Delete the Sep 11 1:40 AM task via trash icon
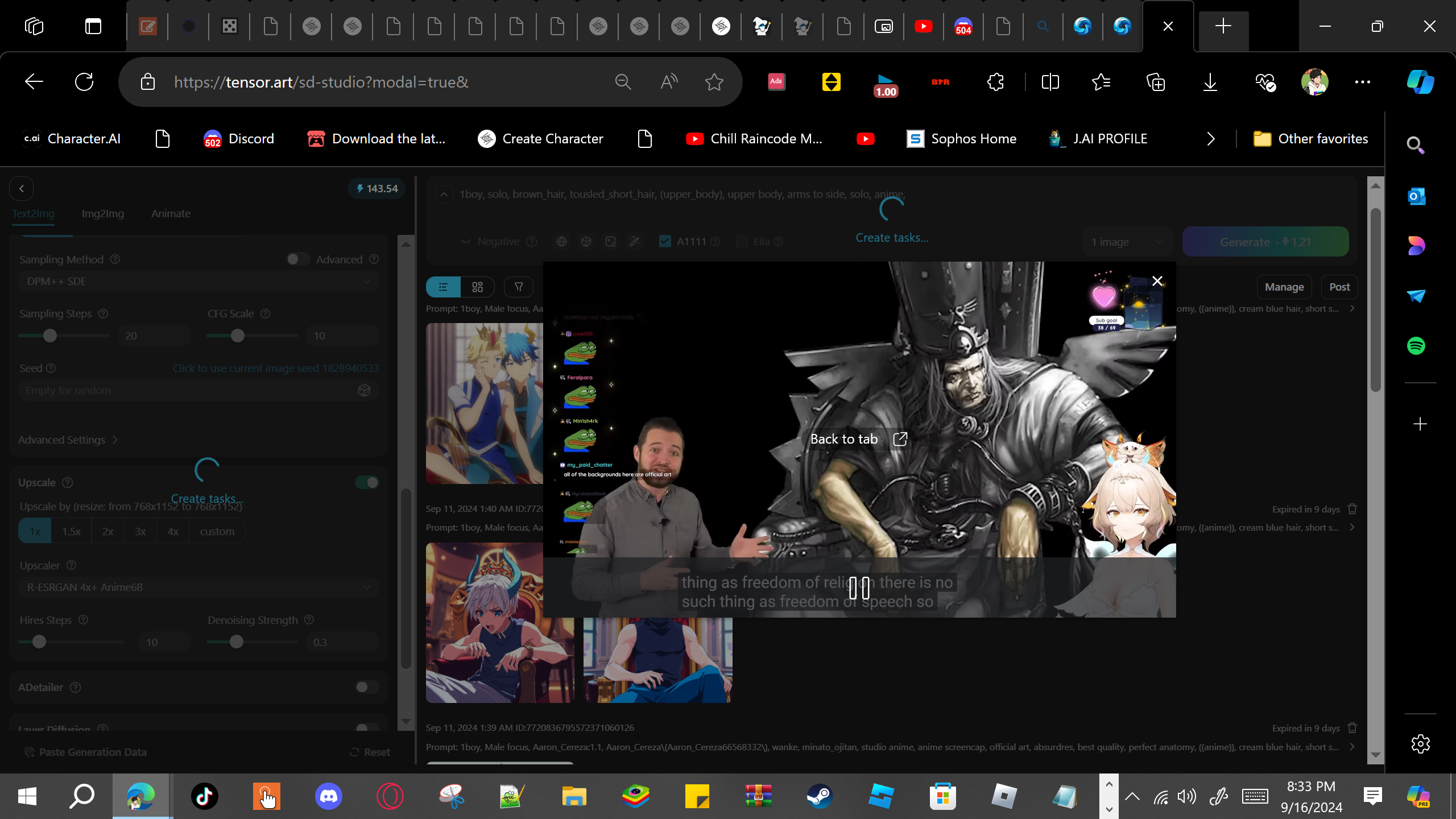 point(1352,509)
